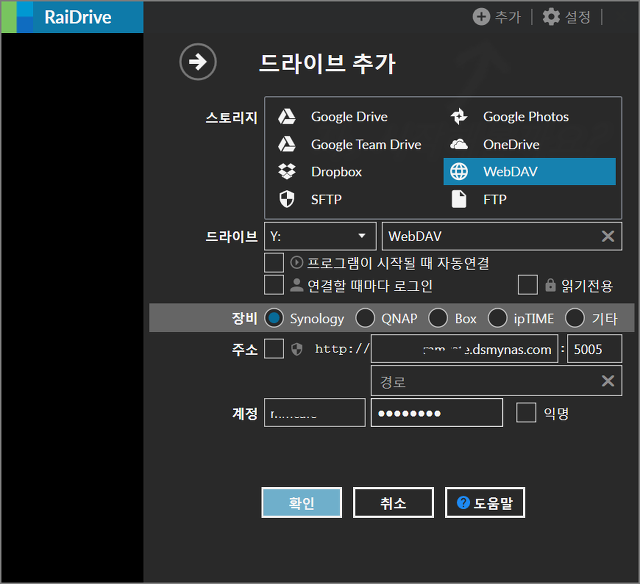This screenshot has height=584, width=640.
Task: Clear the 경로 path field with X
Action: [x=608, y=381]
